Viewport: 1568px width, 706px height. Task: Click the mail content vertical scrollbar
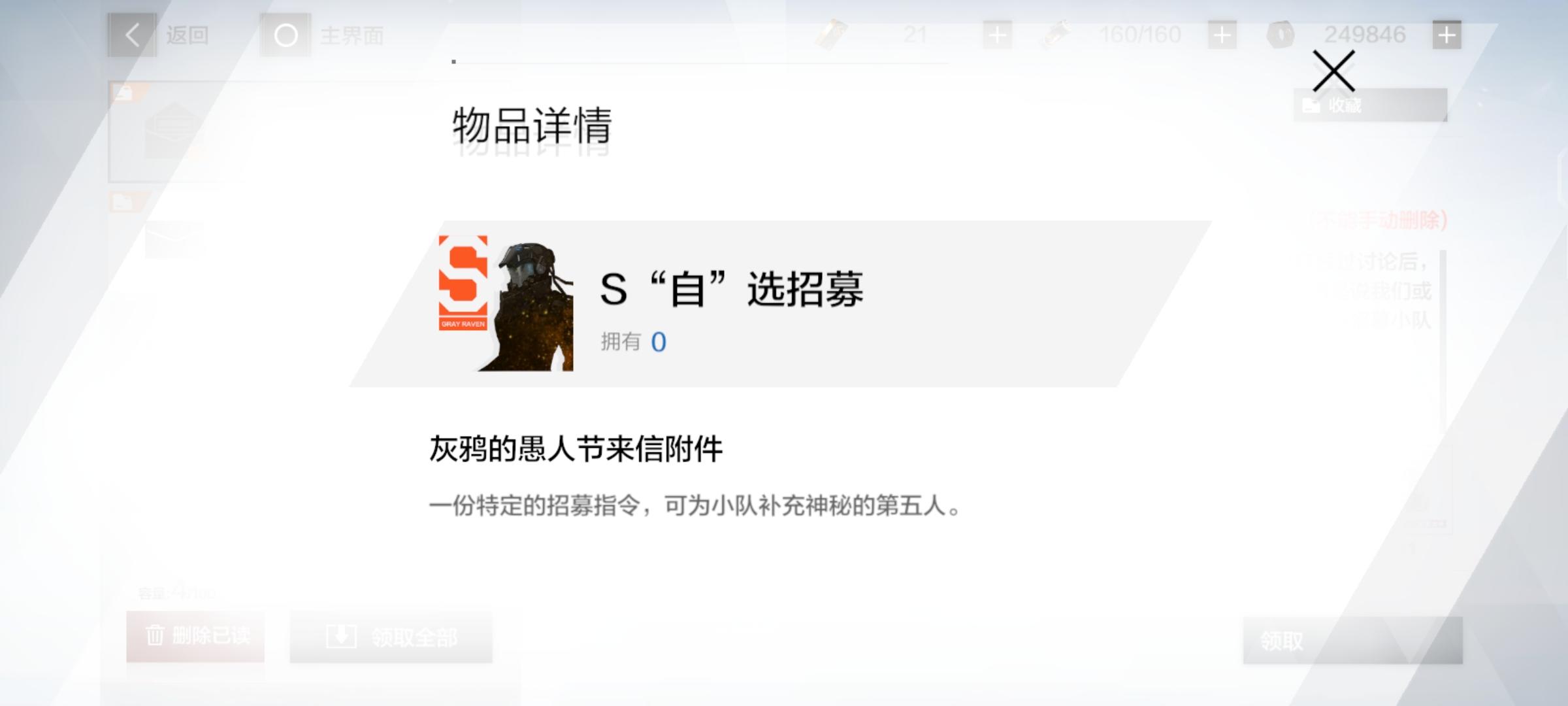(1443, 340)
